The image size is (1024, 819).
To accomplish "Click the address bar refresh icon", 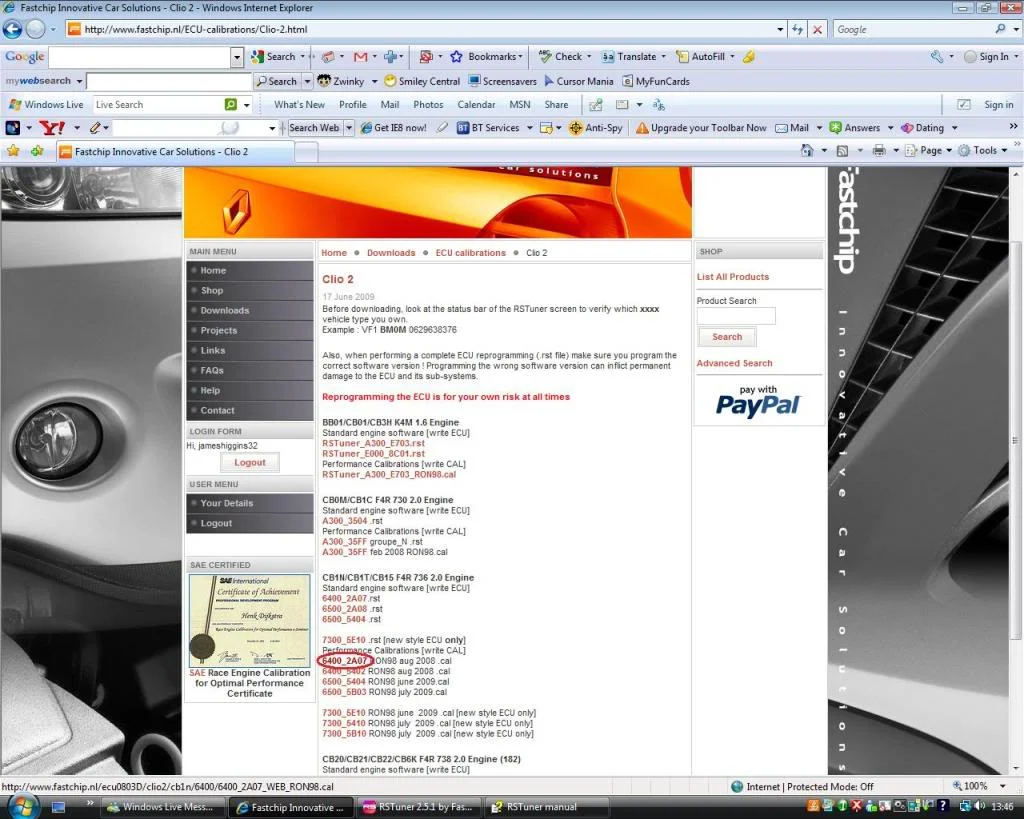I will pyautogui.click(x=797, y=29).
